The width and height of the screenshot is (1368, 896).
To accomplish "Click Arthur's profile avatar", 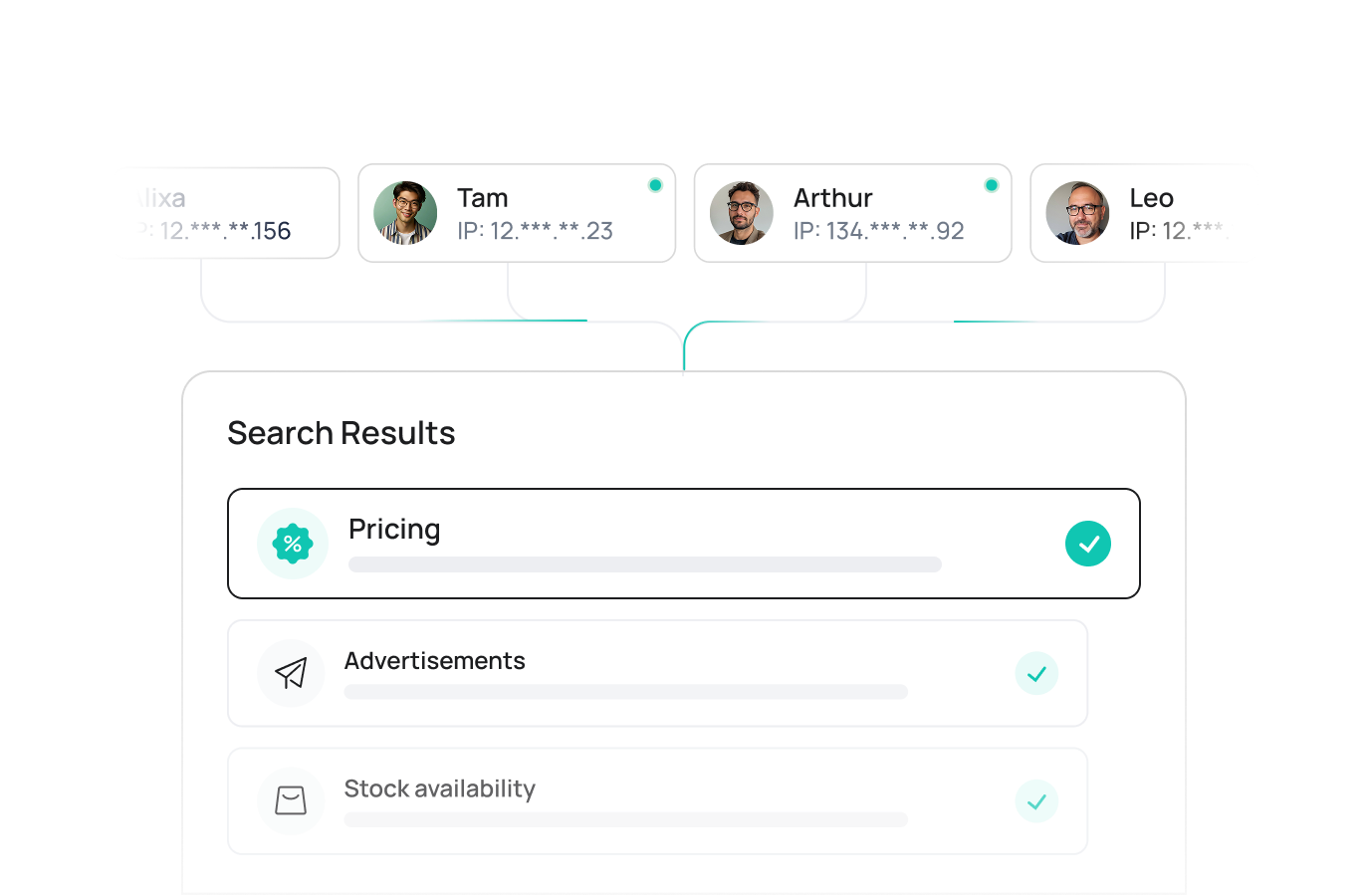I will (742, 213).
